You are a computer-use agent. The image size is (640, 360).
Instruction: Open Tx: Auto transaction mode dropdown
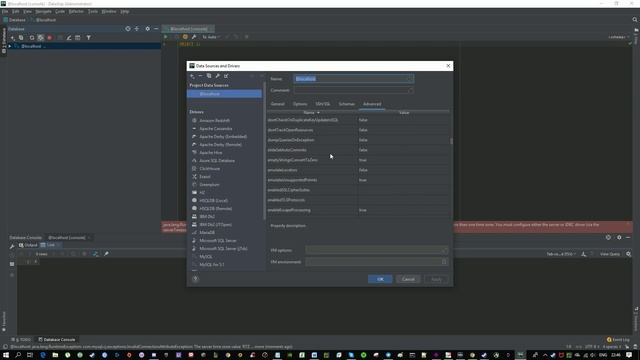point(211,37)
